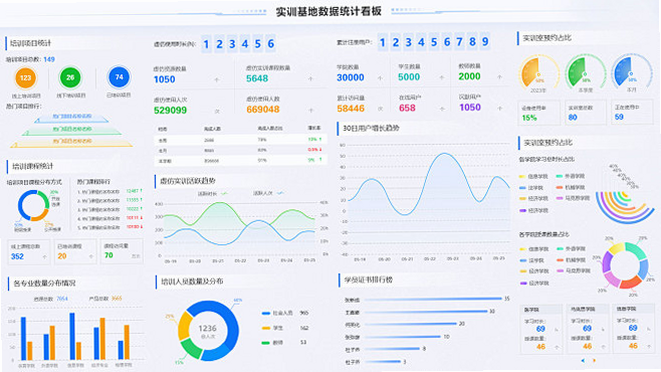Click the 1050 virtual resource count

[164, 80]
